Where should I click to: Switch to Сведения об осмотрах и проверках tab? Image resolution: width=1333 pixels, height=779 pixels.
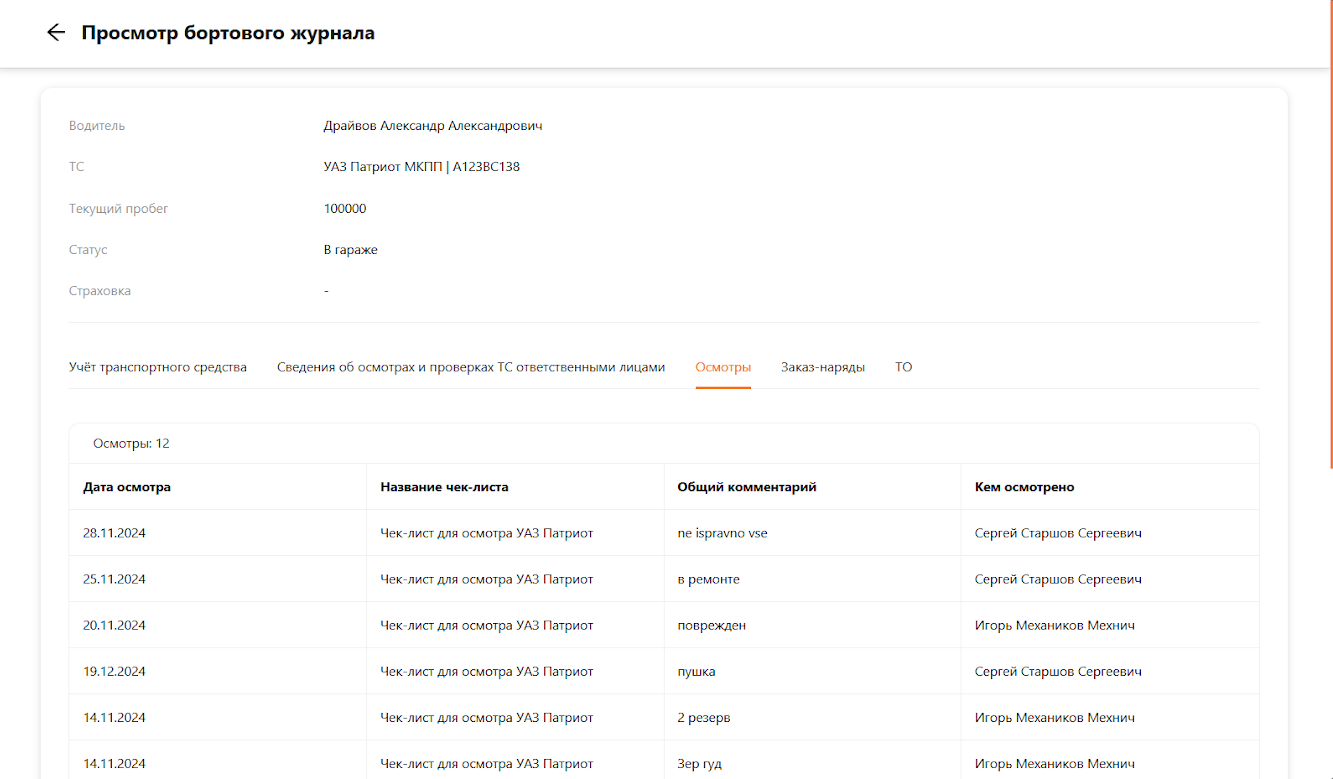click(470, 367)
